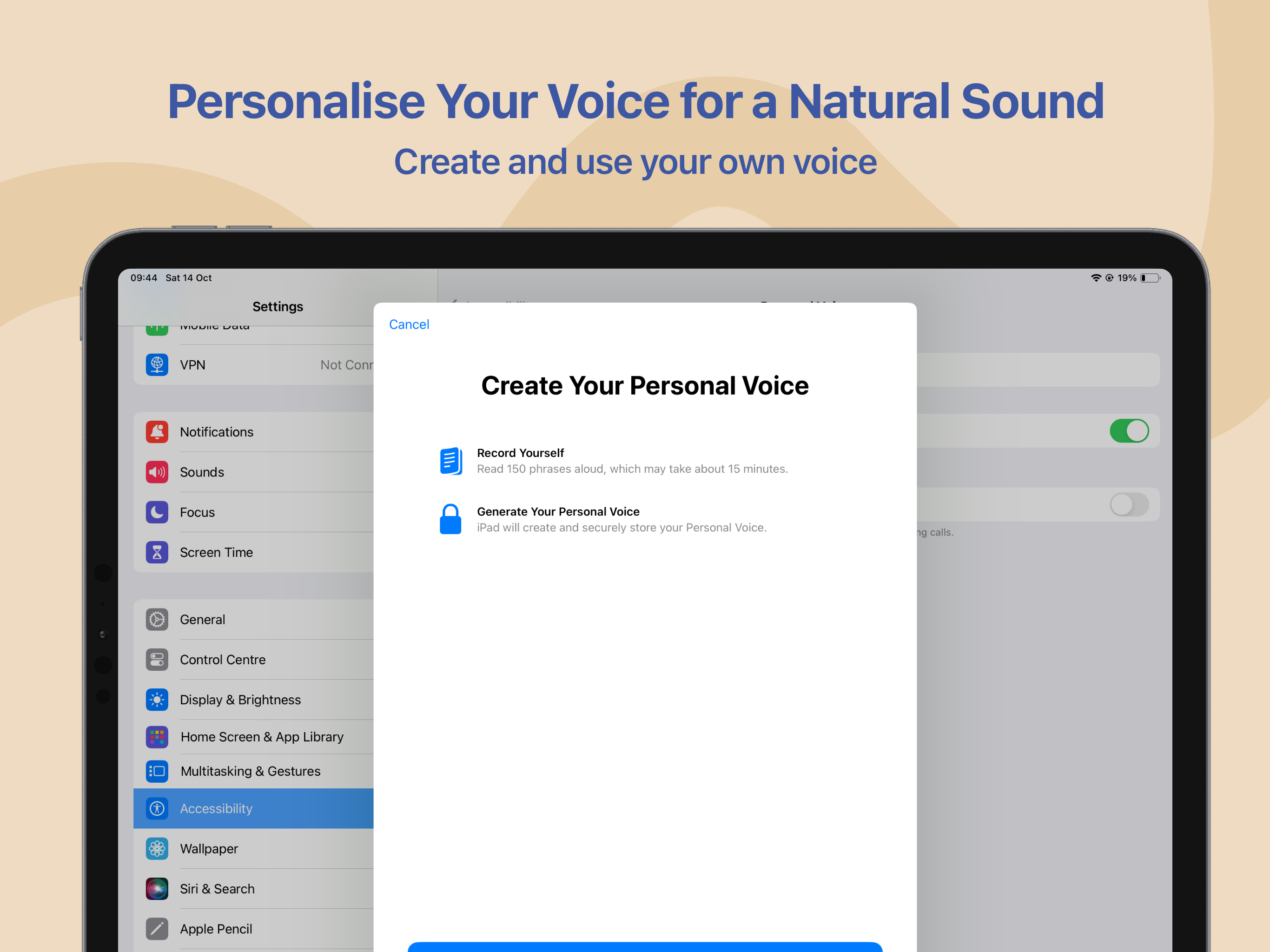Open the VPN settings row
This screenshot has height=952, width=1270.
point(253,364)
